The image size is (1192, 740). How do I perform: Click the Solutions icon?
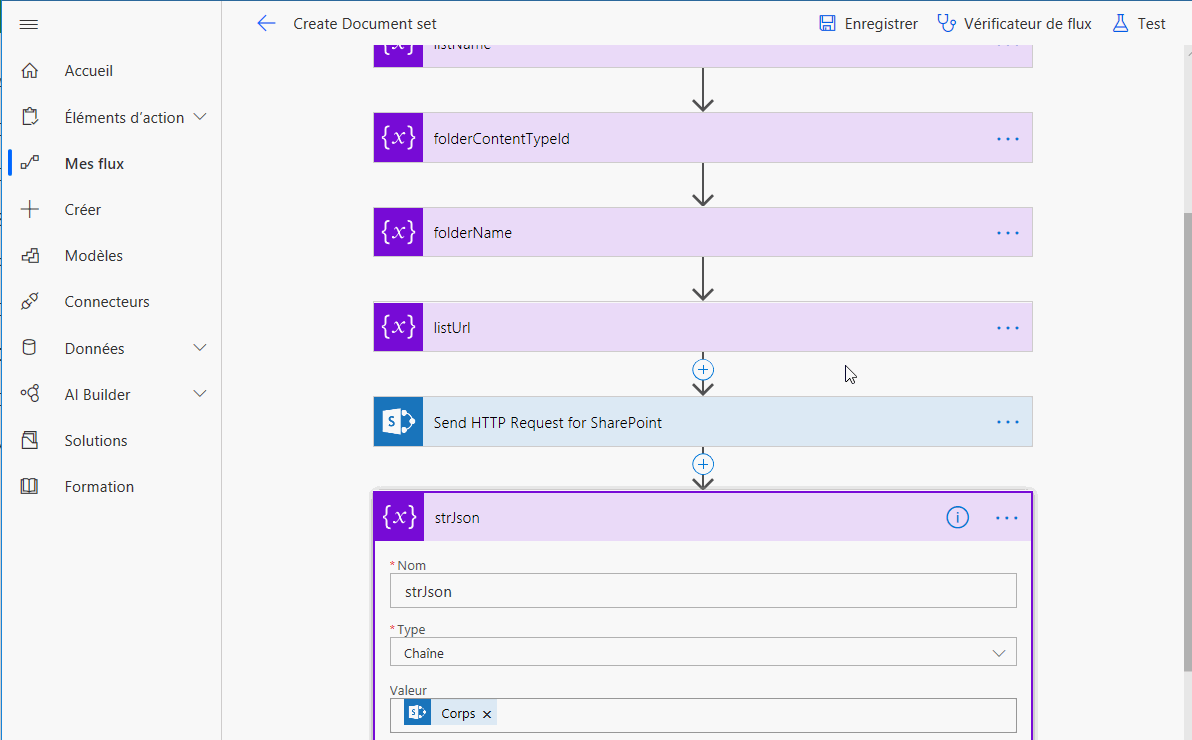[30, 440]
